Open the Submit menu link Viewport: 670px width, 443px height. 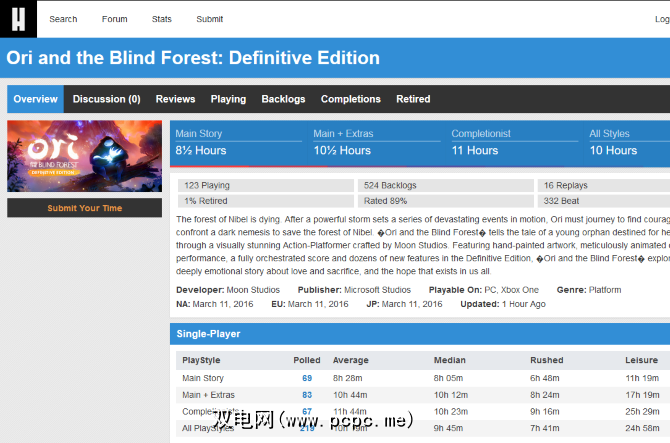click(209, 19)
